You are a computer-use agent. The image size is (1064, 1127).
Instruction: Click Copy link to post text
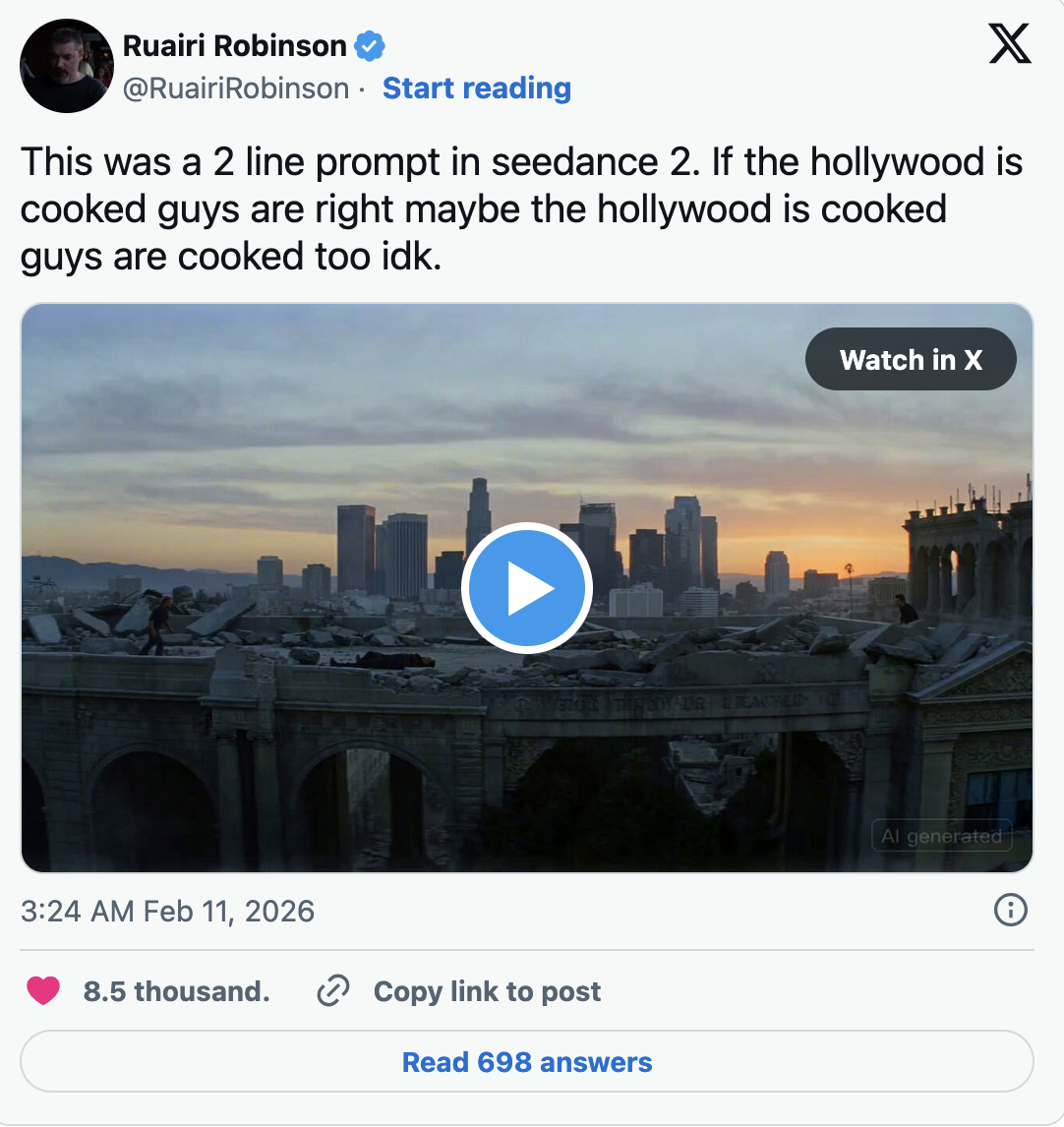(486, 991)
